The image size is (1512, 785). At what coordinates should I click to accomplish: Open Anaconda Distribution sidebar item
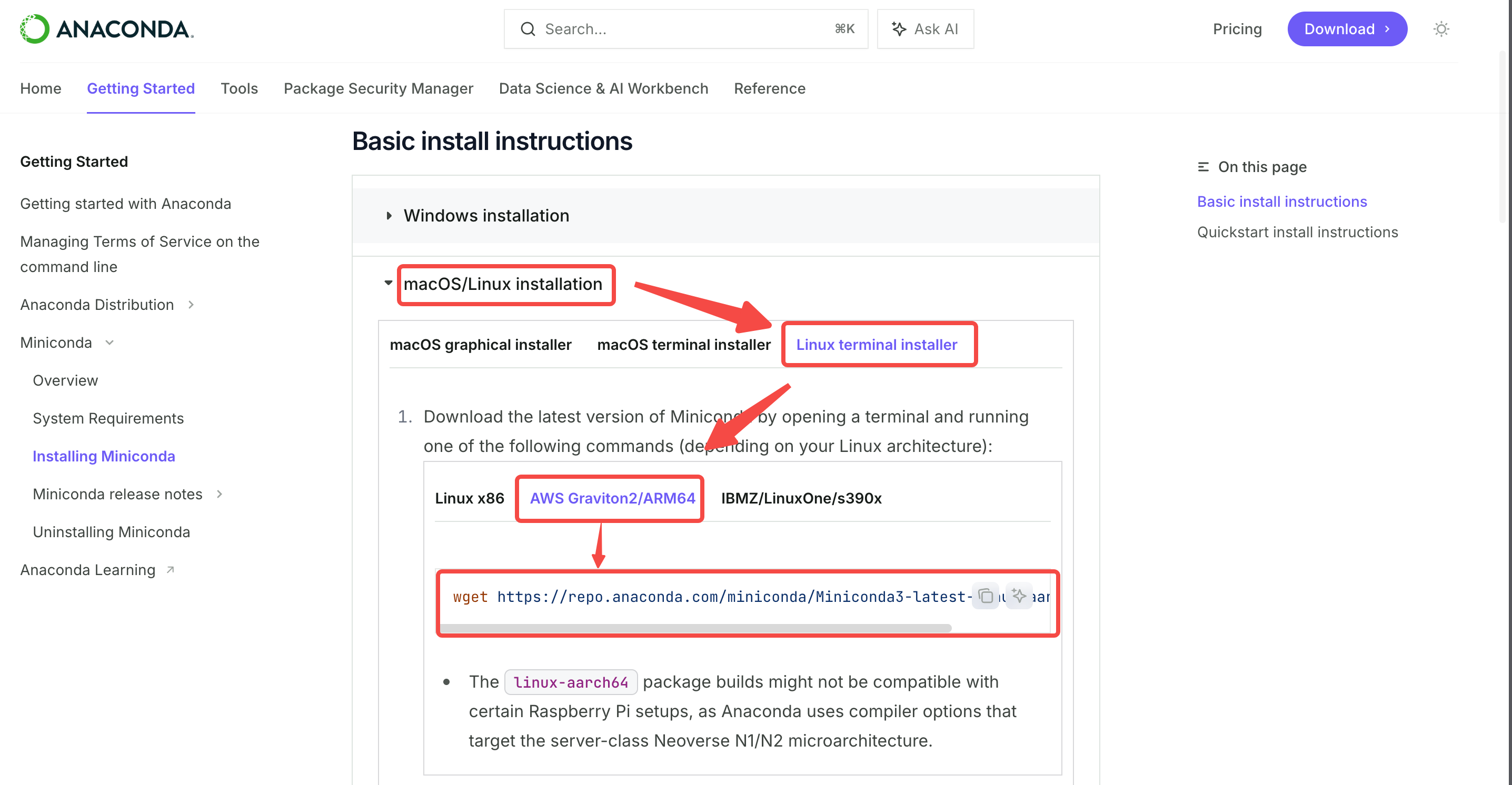pos(97,305)
